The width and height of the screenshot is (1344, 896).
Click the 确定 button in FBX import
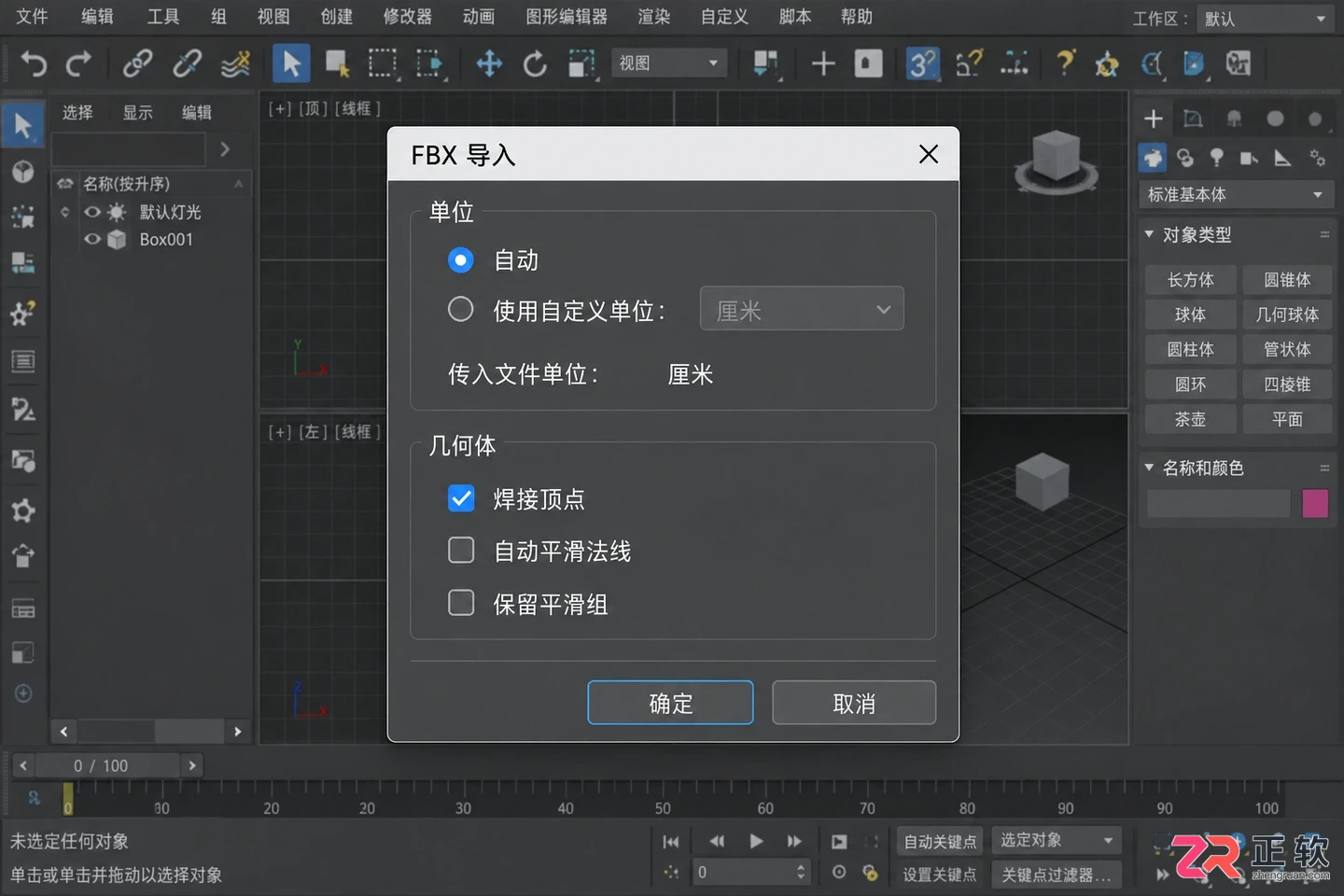[670, 703]
